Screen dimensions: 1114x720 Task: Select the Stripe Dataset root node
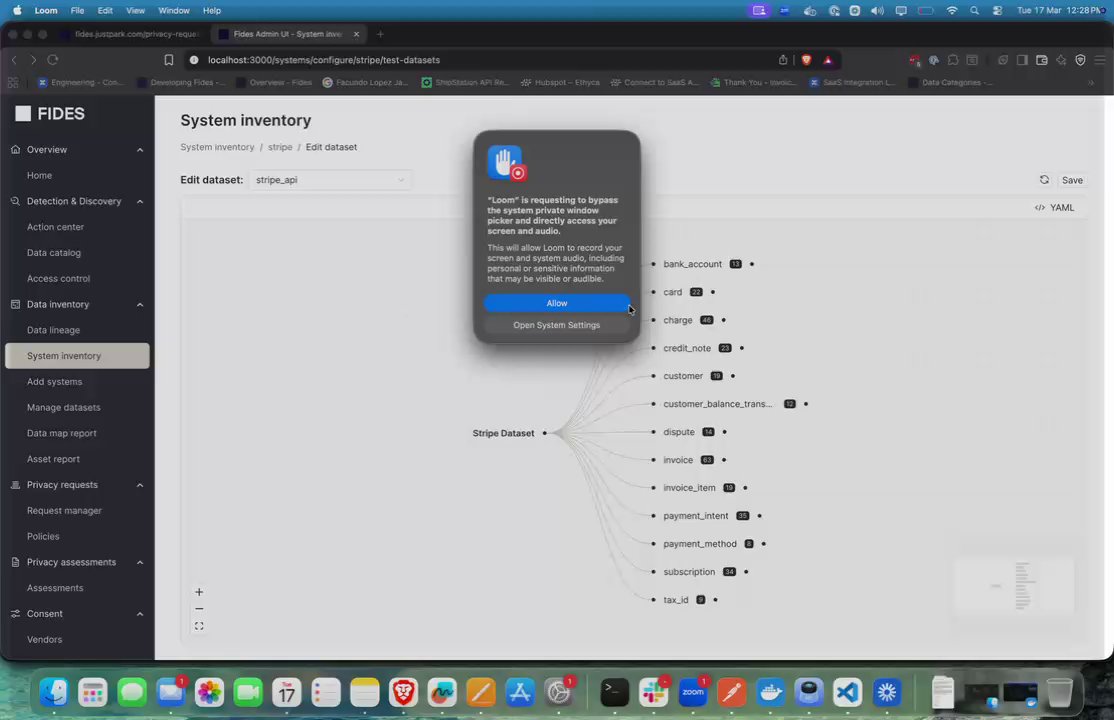503,433
